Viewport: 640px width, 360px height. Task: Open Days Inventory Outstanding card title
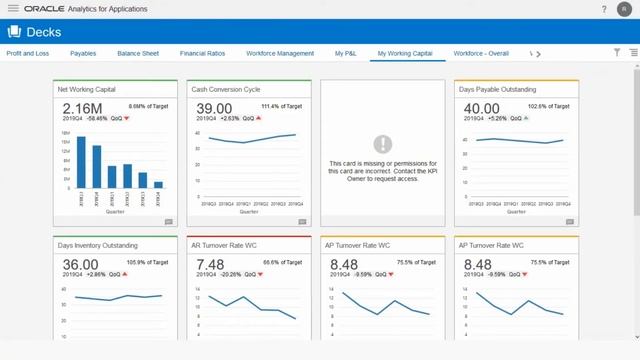pyautogui.click(x=98, y=245)
